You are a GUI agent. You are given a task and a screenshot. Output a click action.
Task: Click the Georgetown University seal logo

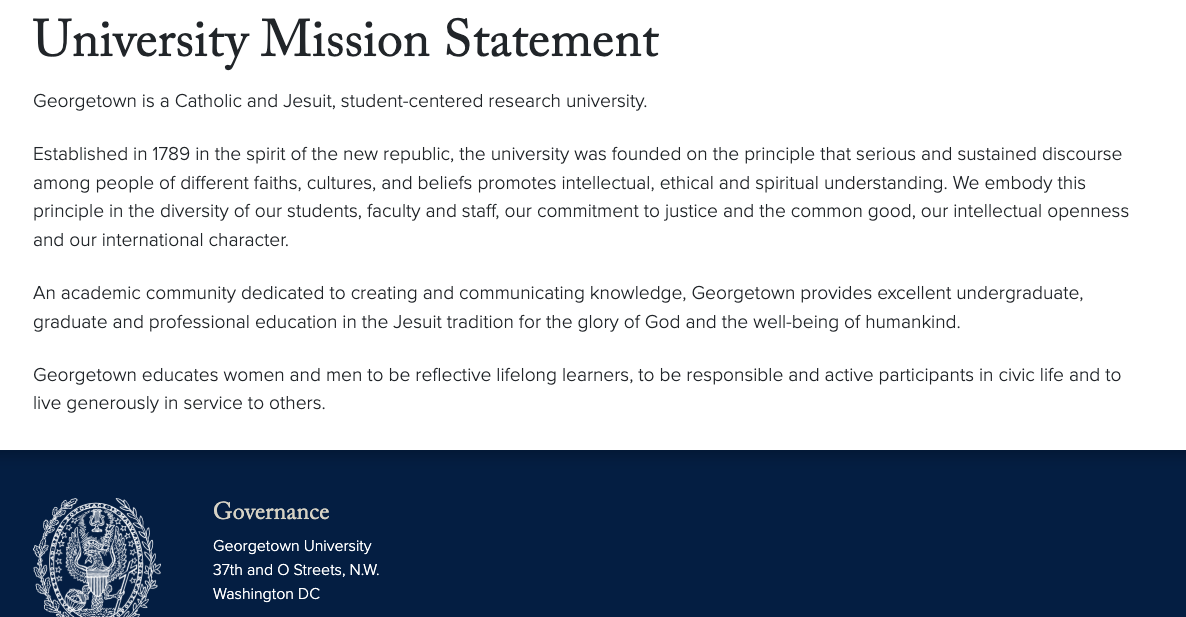[x=97, y=557]
